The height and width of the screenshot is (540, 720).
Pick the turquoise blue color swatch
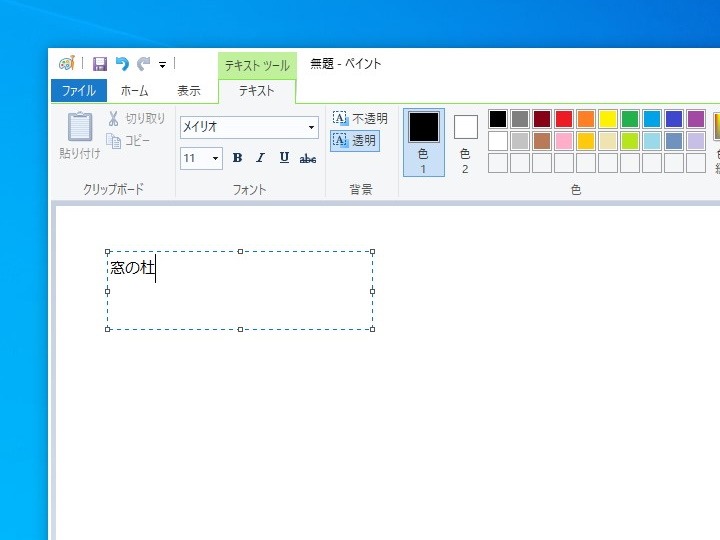coord(652,119)
